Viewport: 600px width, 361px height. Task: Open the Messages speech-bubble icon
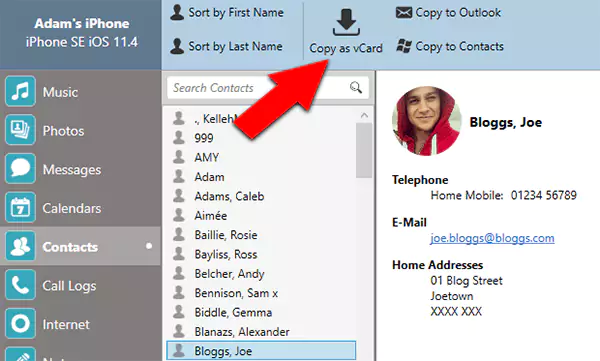(x=20, y=169)
